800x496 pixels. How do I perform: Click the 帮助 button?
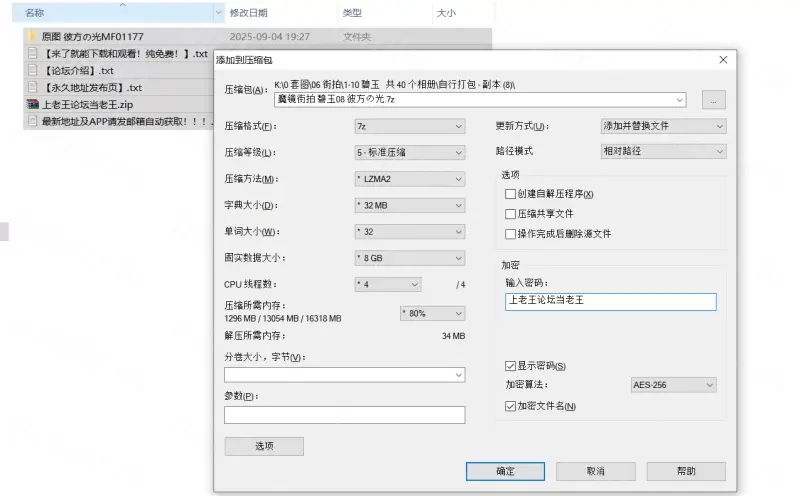click(686, 471)
